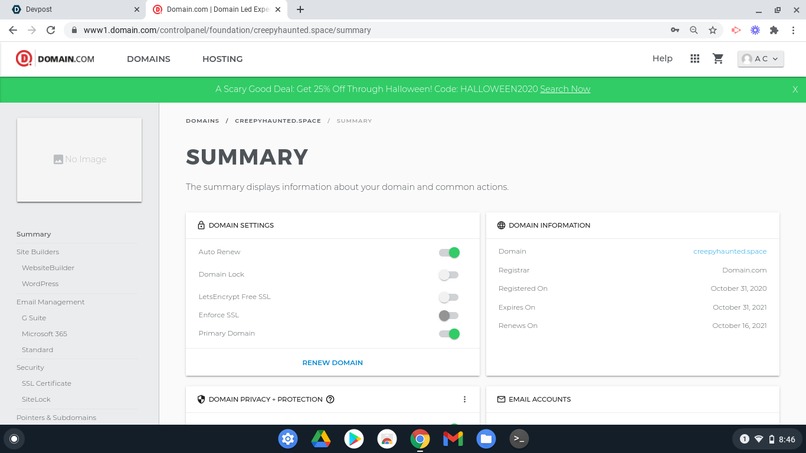Click DOMAINS in the breadcrumb
The image size is (806, 453).
click(x=203, y=121)
